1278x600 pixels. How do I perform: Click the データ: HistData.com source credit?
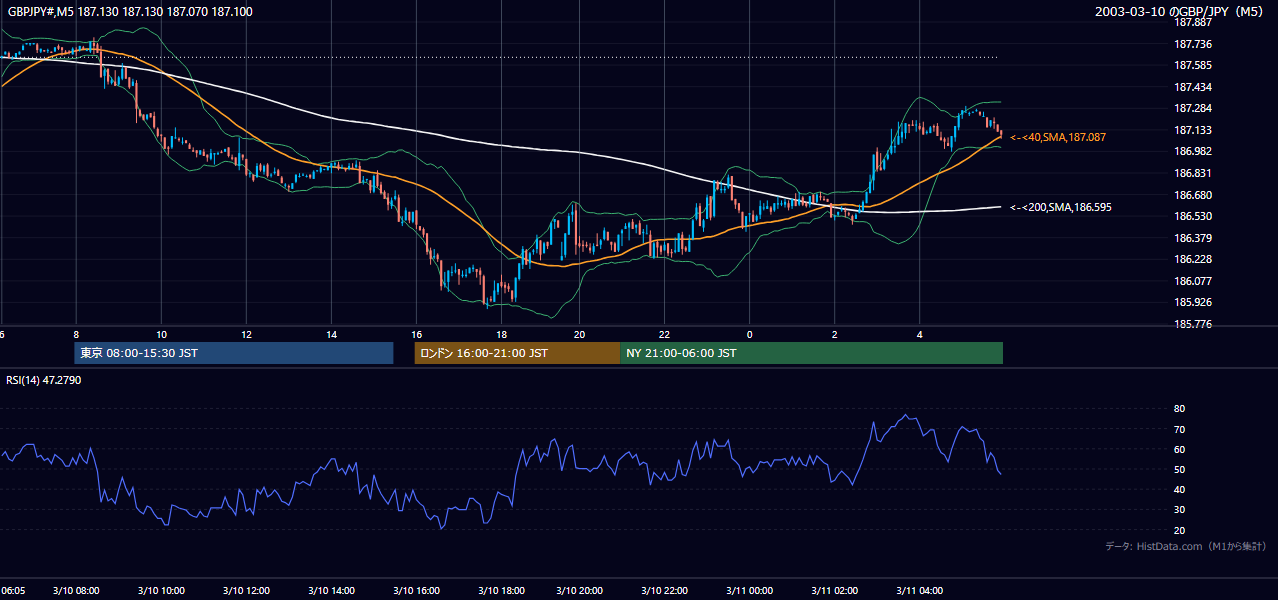pyautogui.click(x=1185, y=546)
